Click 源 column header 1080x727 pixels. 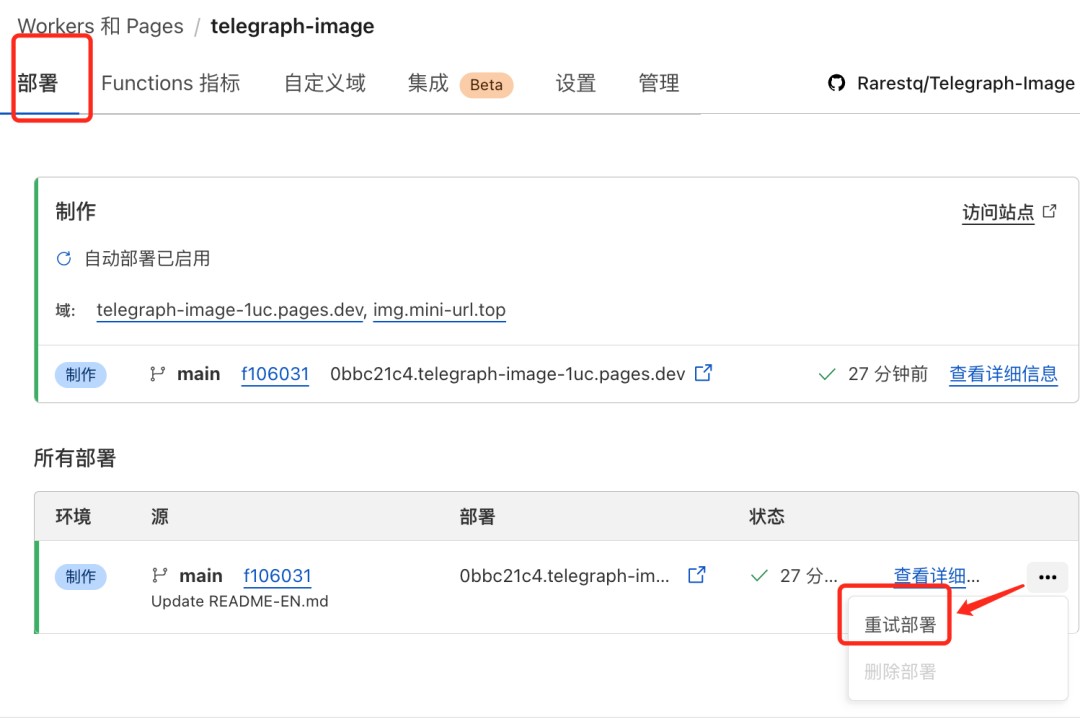pos(160,517)
